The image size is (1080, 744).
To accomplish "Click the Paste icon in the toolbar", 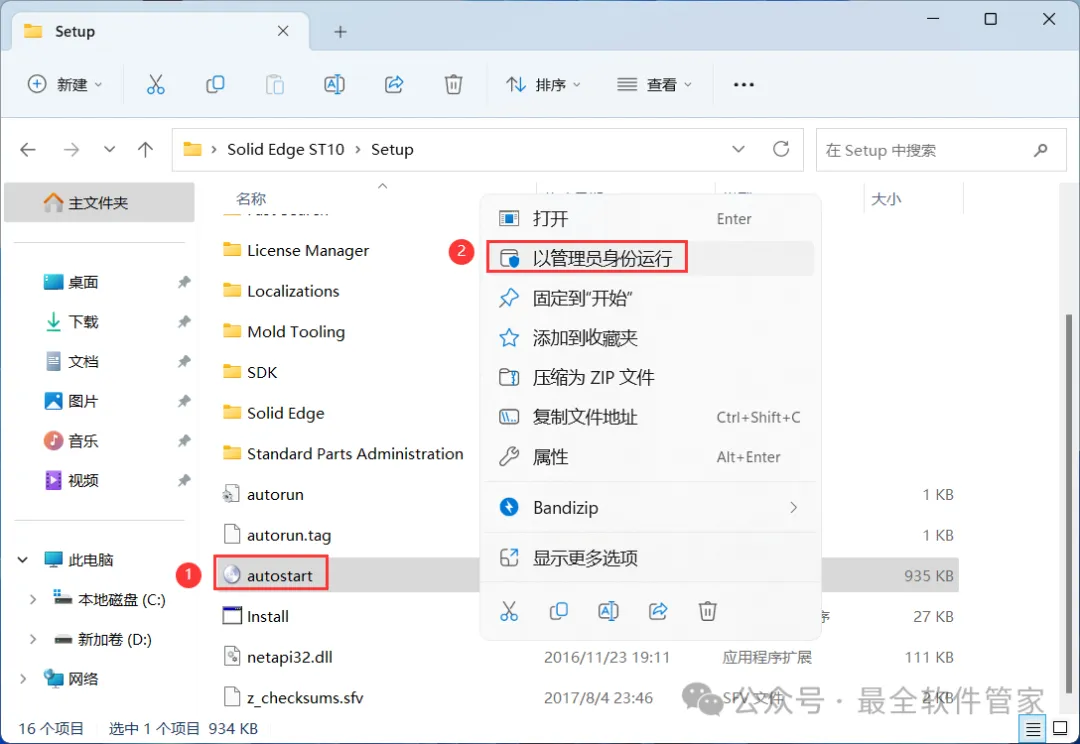I will pyautogui.click(x=275, y=85).
